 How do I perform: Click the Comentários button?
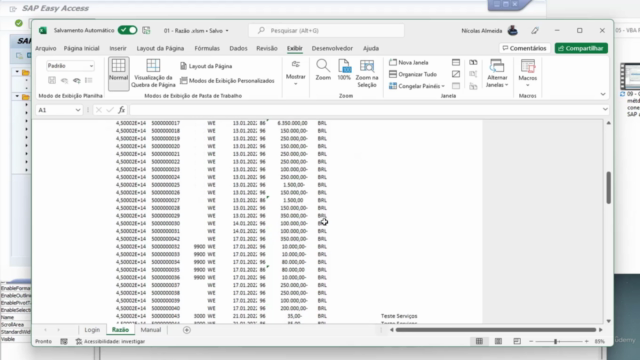click(524, 48)
